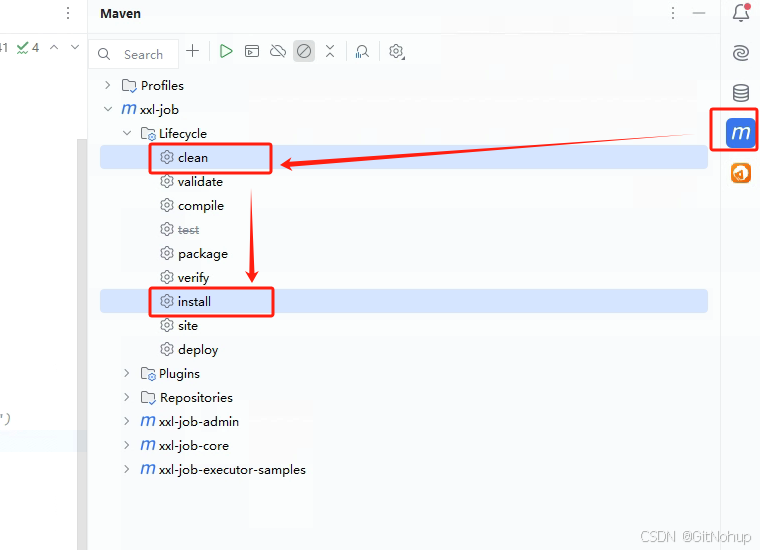
Task: Toggle Skip Tests mode icon
Action: [304, 51]
